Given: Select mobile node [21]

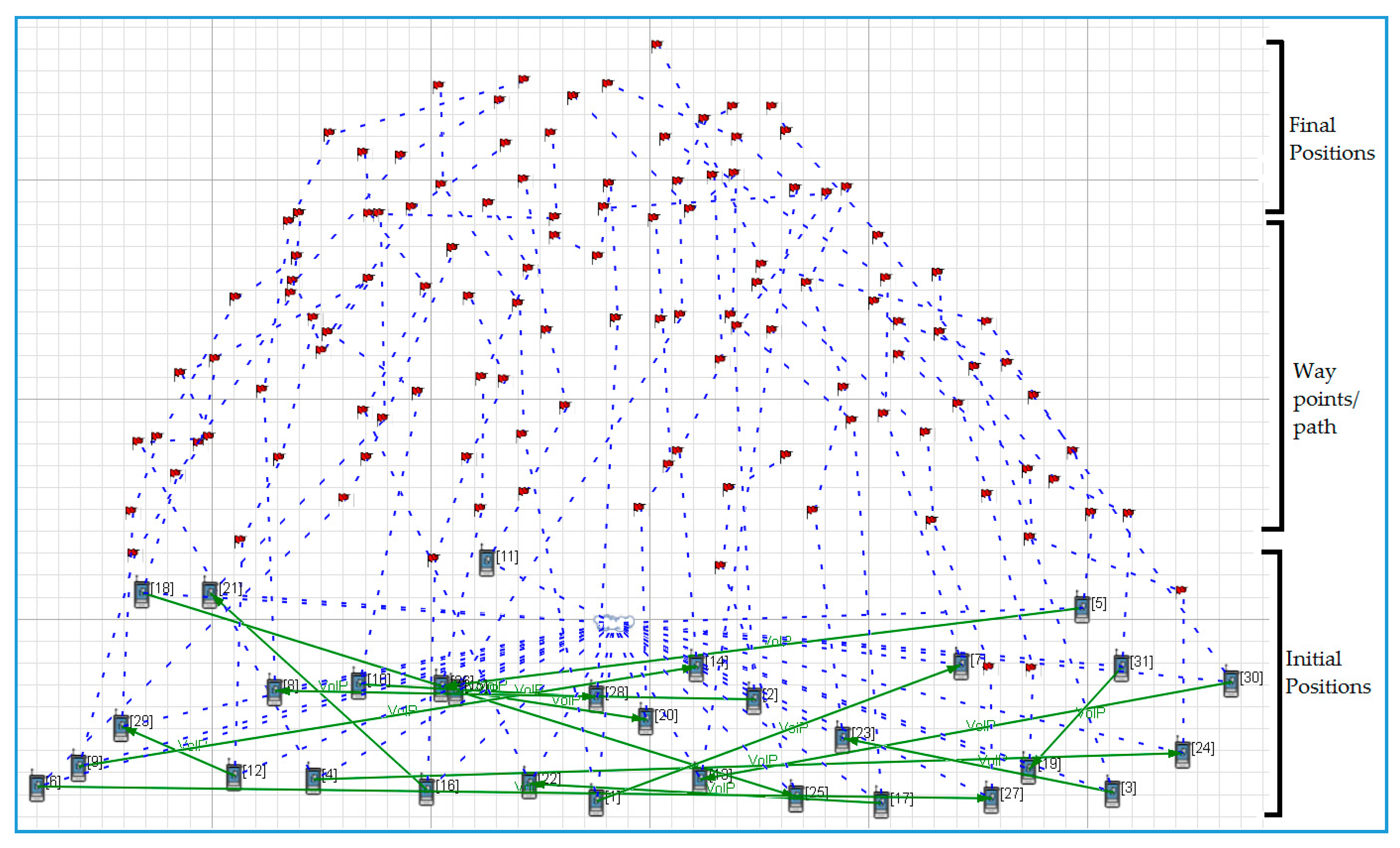Looking at the screenshot, I should tap(210, 594).
